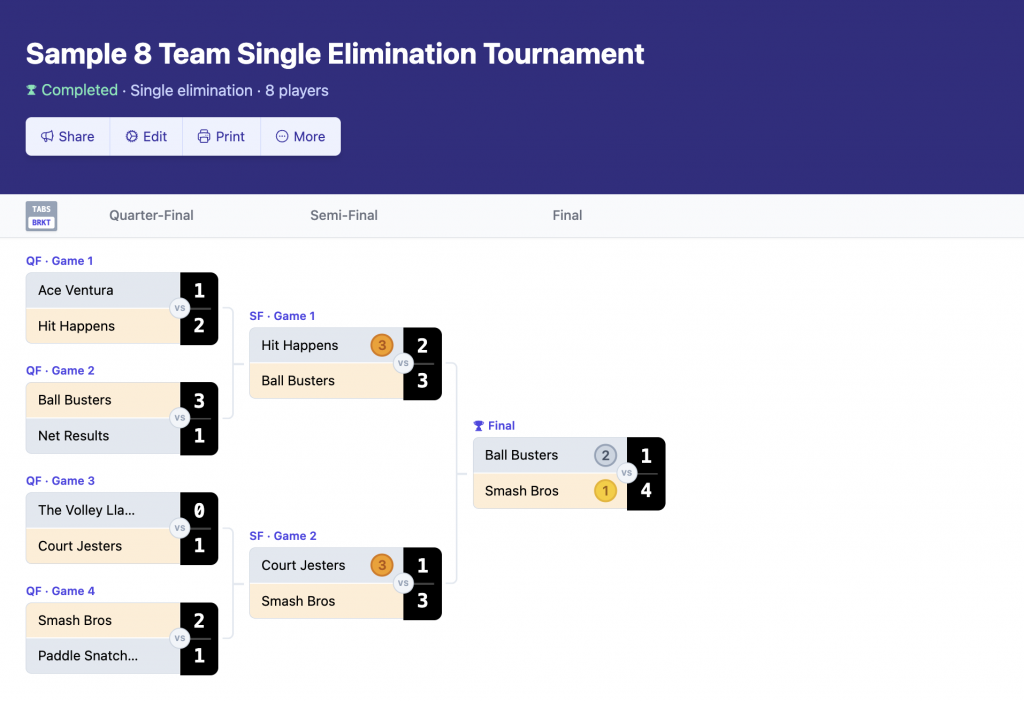Select the Semi-Final round header
1024x701 pixels.
(x=344, y=215)
